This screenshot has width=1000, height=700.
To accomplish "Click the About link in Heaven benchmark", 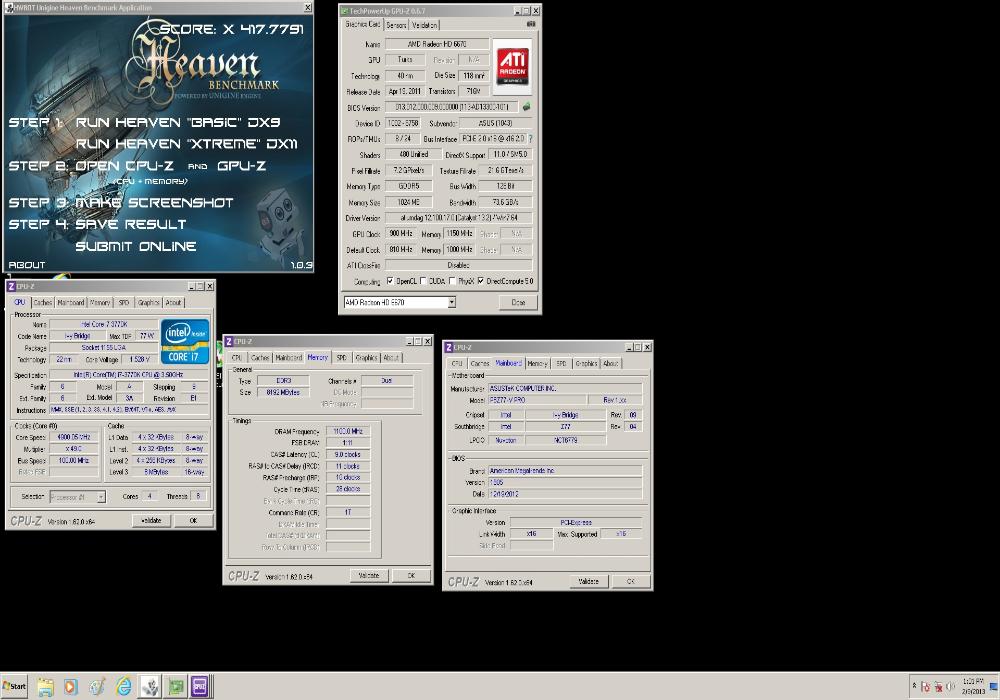I will click(27, 265).
